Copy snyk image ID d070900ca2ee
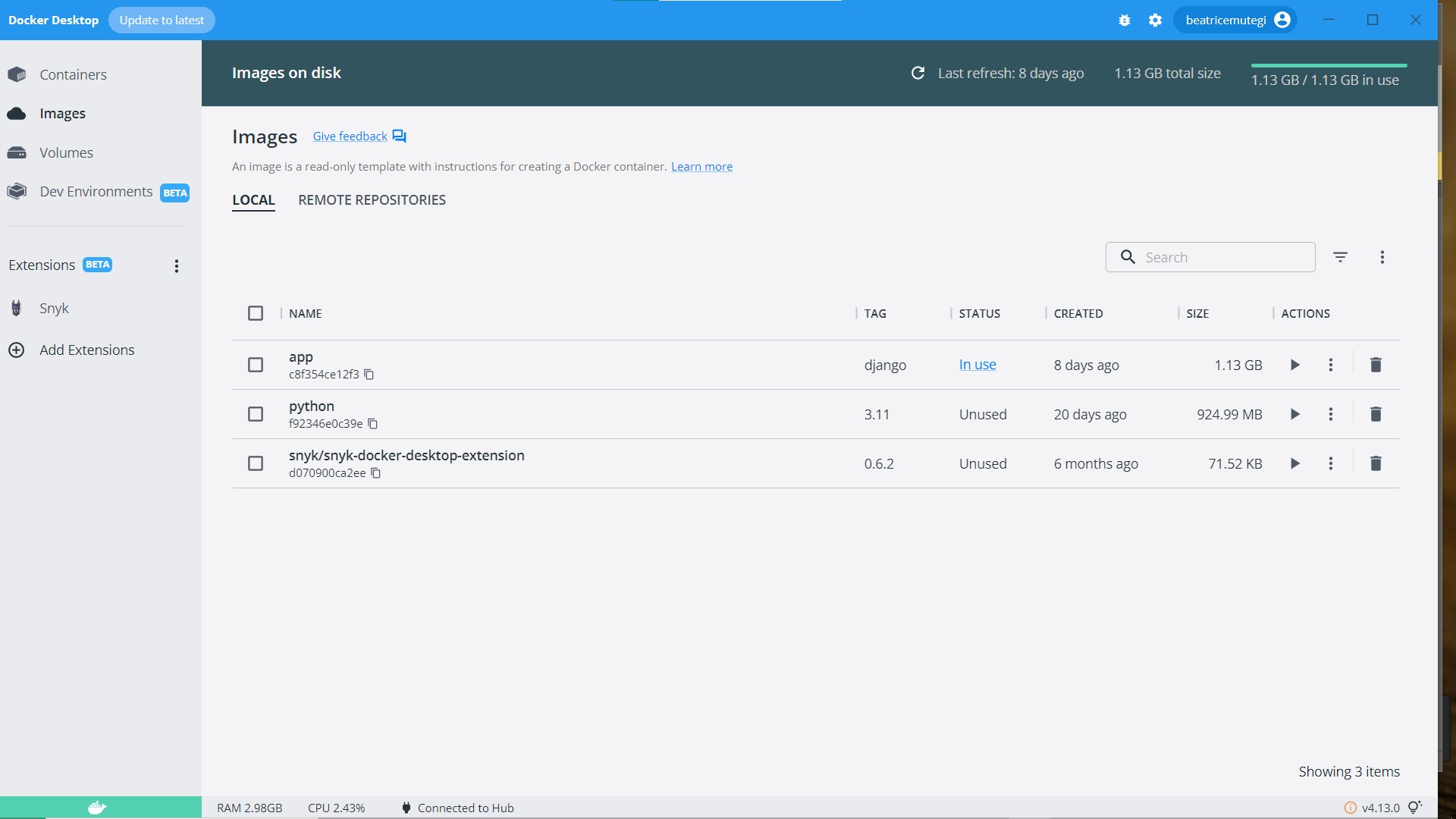The width and height of the screenshot is (1456, 819). [376, 473]
